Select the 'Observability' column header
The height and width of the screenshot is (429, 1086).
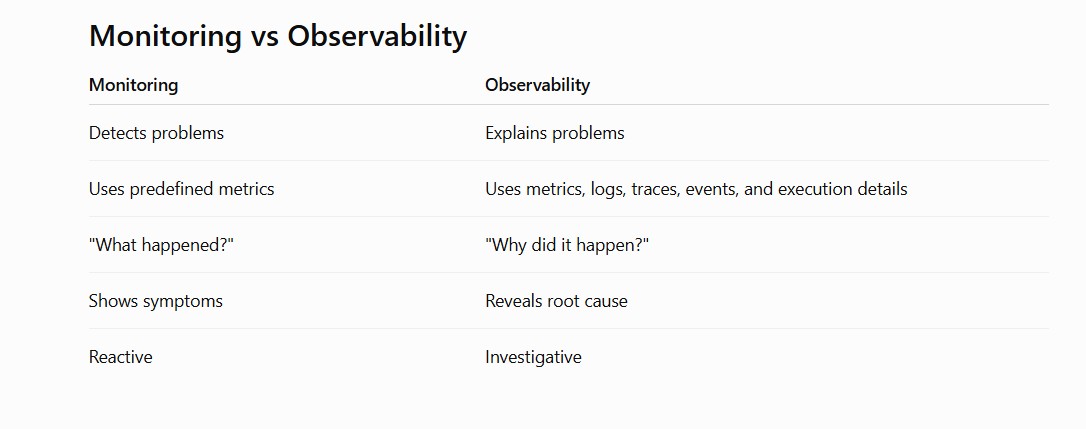pos(537,85)
